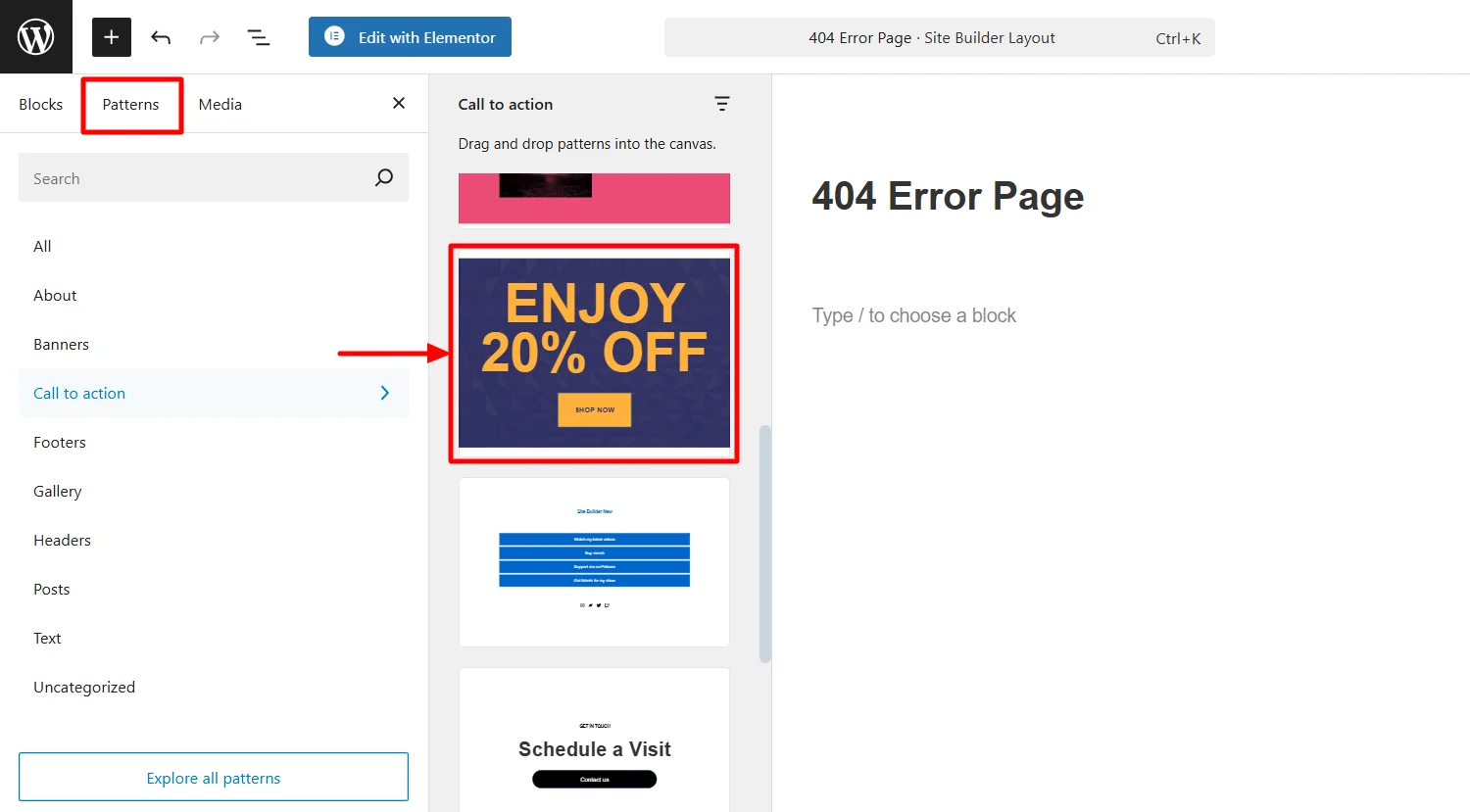Click the 404 Error Page title

pos(948,196)
